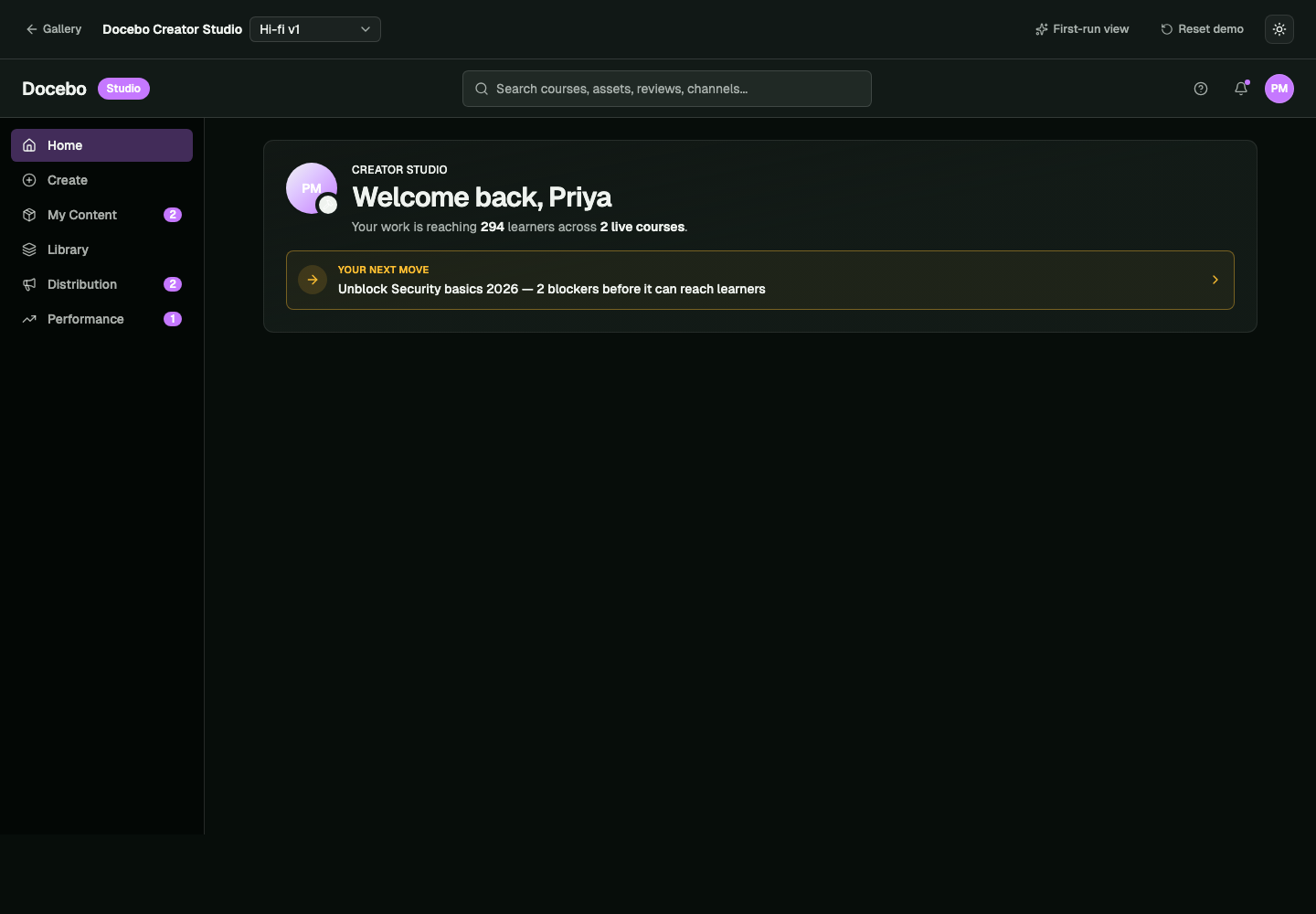The height and width of the screenshot is (914, 1316).
Task: Focus the search courses input field
Action: [667, 89]
